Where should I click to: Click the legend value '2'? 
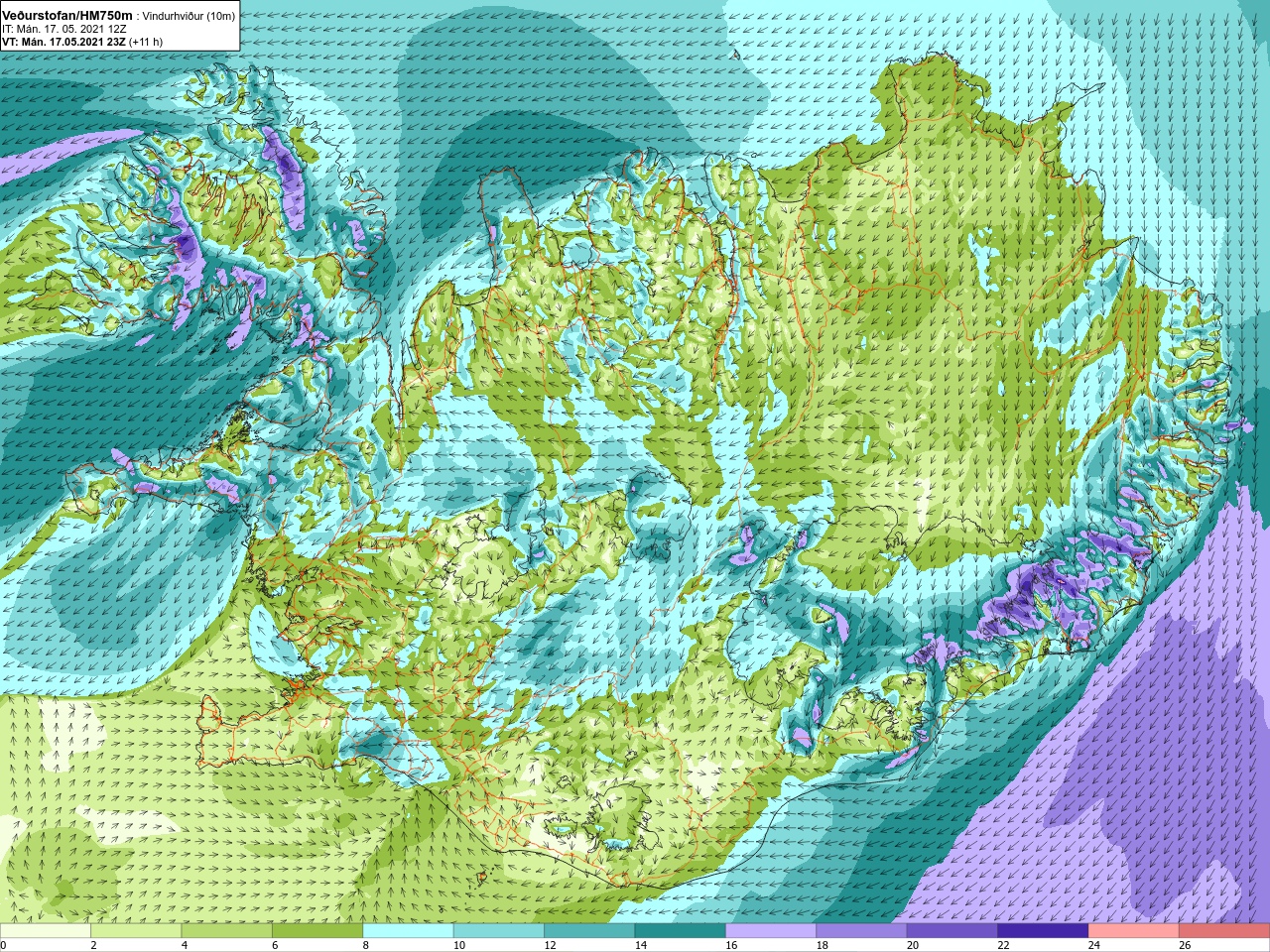[x=94, y=945]
